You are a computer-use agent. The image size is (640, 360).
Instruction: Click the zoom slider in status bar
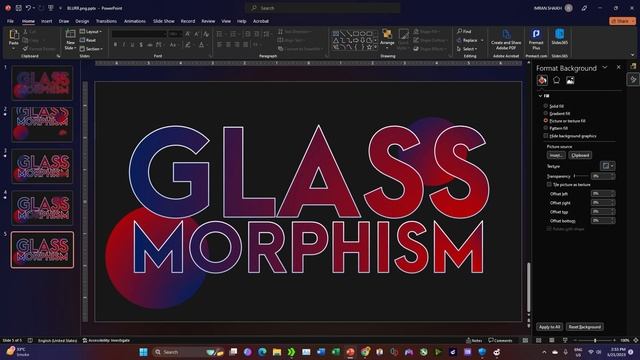tap(595, 340)
